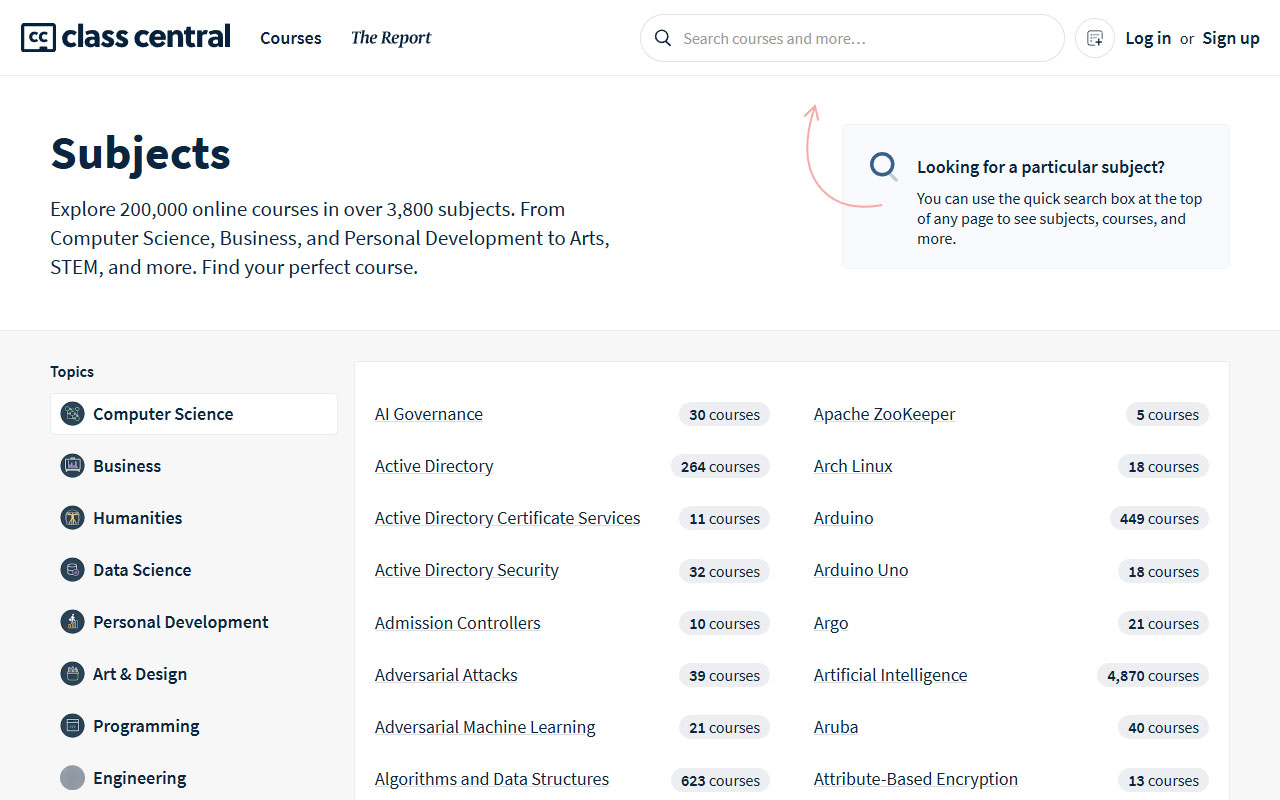Screen dimensions: 1280x800
Task: Open the Artificial Intelligence subject
Action: [x=891, y=675]
